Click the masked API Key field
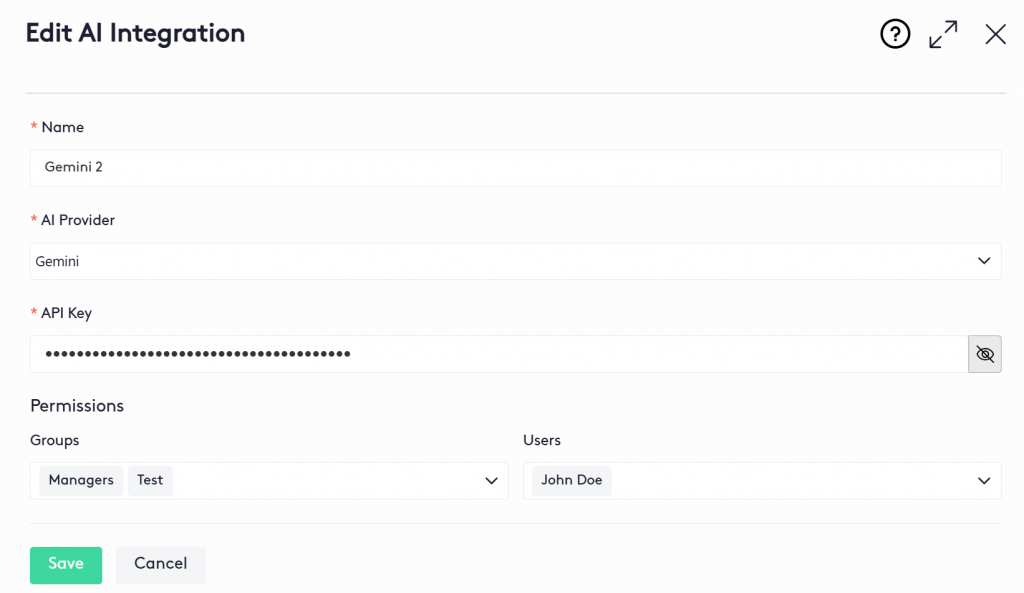This screenshot has height=593, width=1024. [498, 354]
